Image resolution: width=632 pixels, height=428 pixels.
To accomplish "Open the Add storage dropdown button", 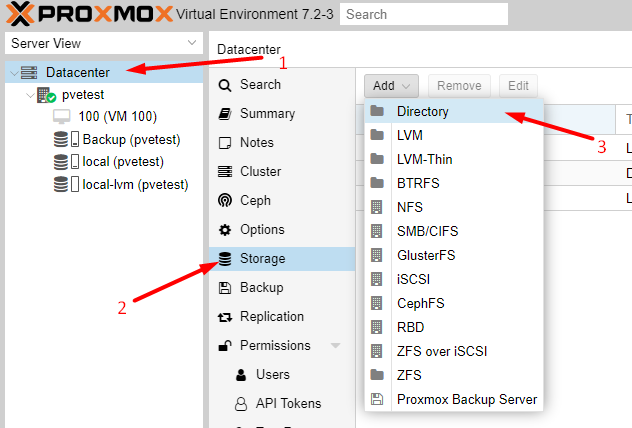I will tap(391, 86).
